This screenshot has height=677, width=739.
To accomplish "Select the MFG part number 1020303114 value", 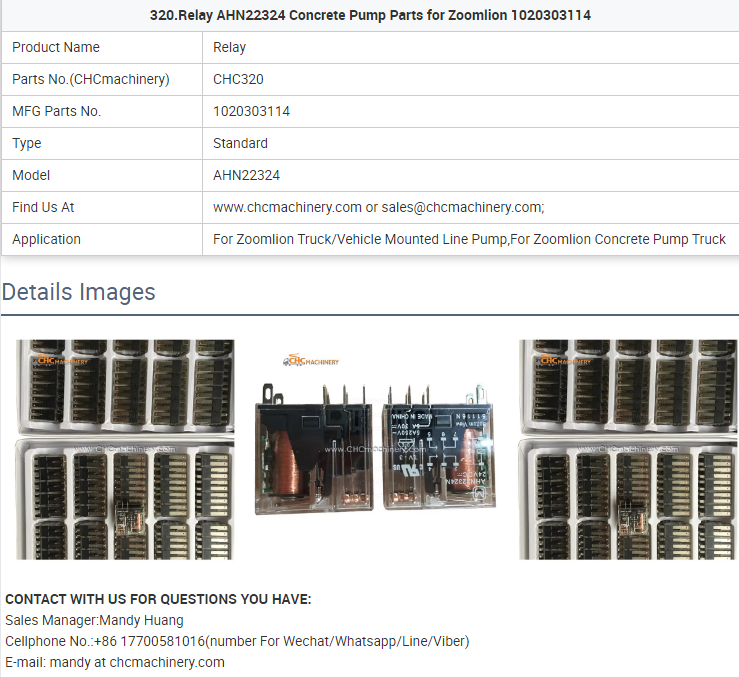I will click(x=251, y=111).
